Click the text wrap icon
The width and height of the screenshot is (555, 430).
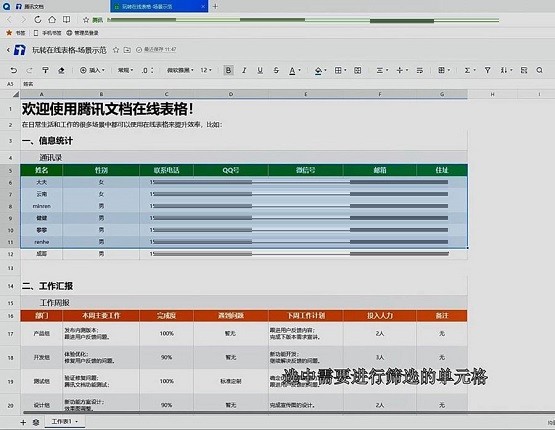point(420,70)
